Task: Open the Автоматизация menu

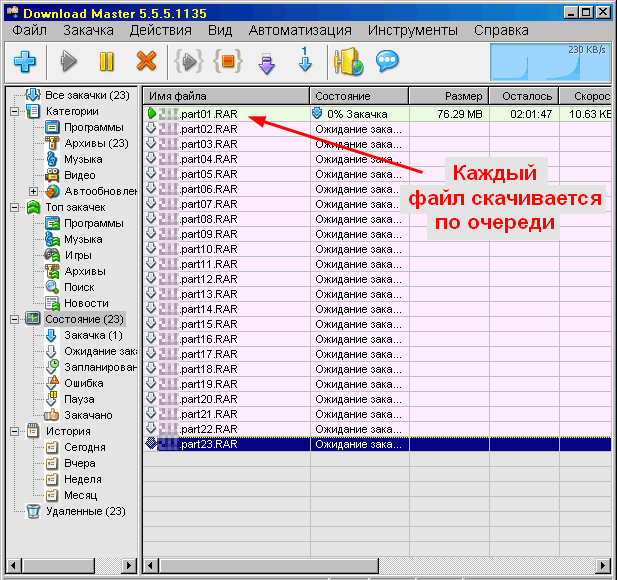Action: click(300, 30)
